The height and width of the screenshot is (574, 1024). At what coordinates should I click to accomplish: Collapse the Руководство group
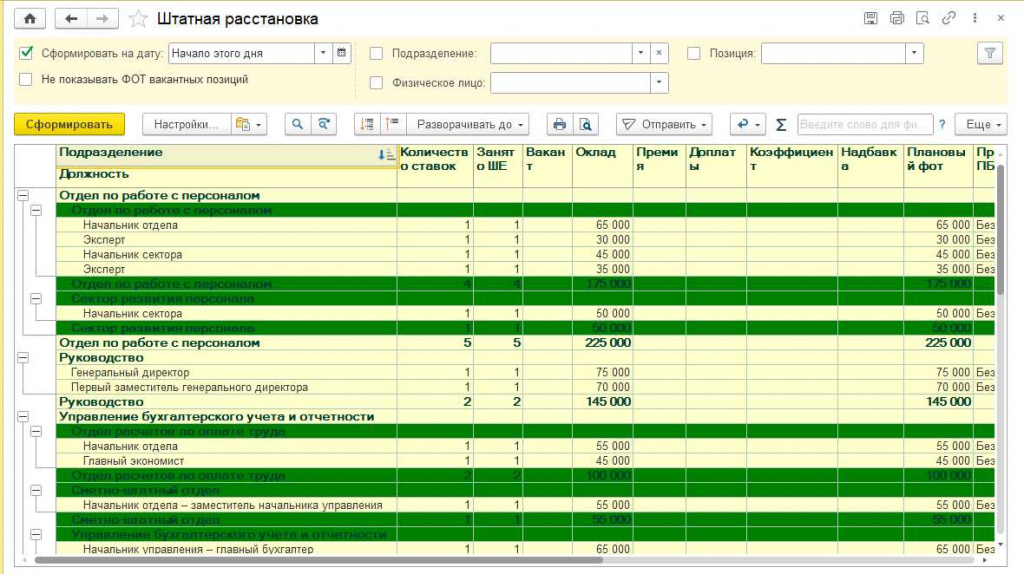pyautogui.click(x=23, y=357)
